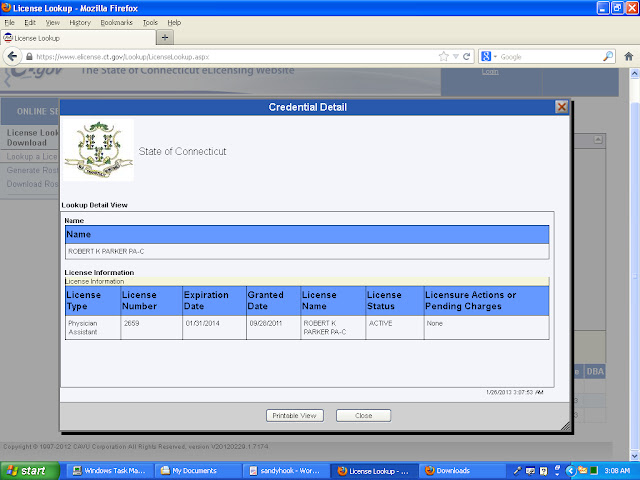
Task: Switch to Downloads taskbar item
Action: [x=461, y=471]
